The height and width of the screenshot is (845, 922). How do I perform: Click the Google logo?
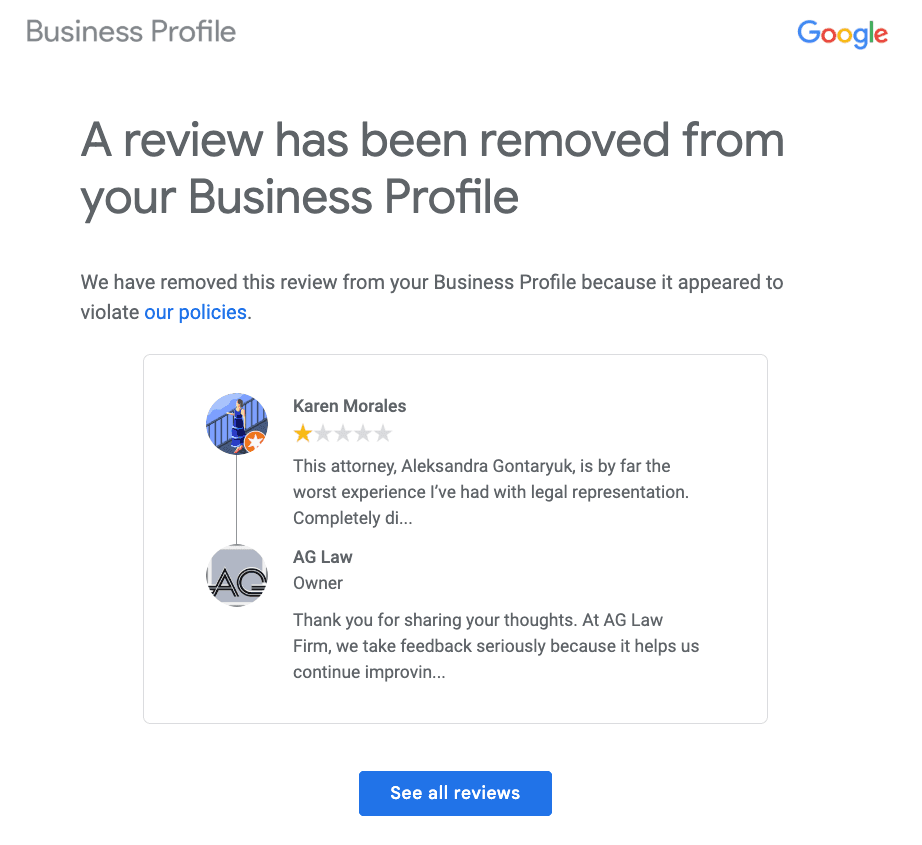pyautogui.click(x=842, y=34)
